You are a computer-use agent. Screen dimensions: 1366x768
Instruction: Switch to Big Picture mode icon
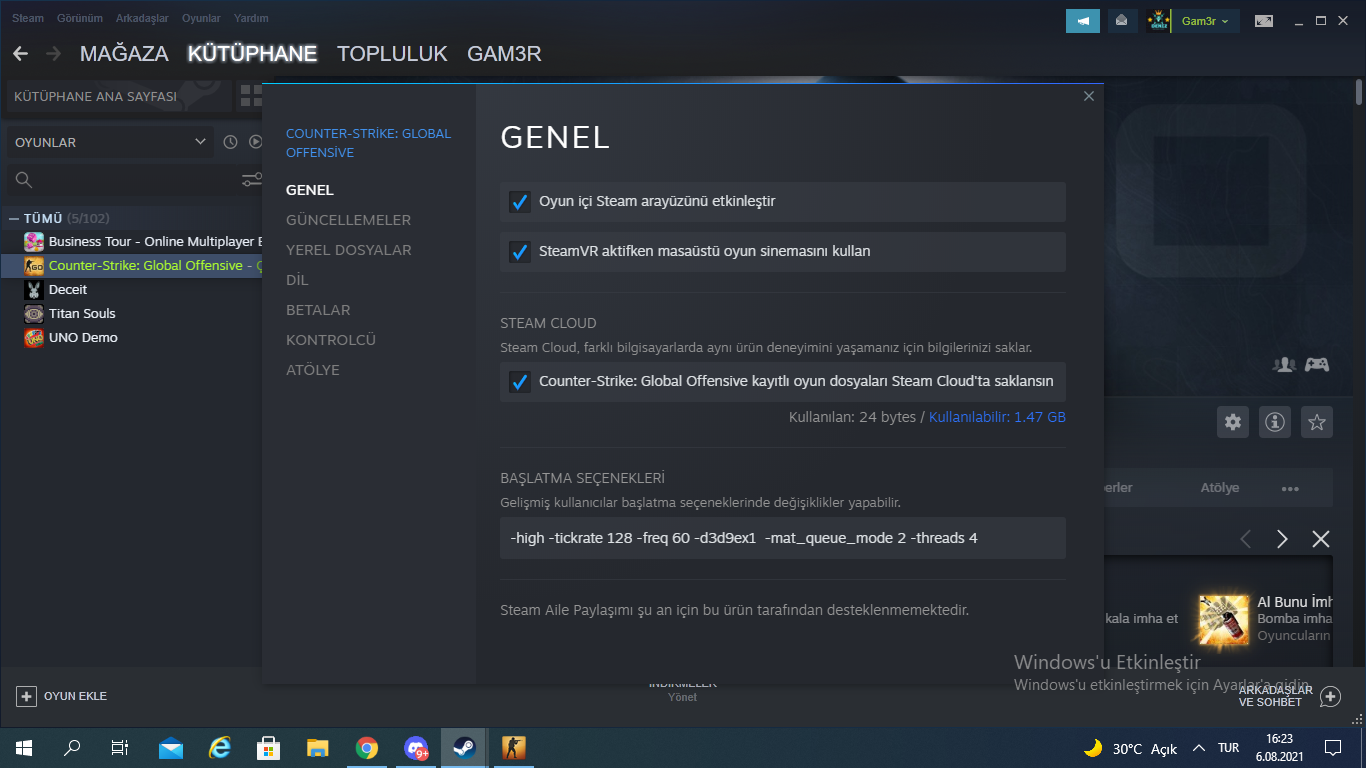(x=1264, y=20)
